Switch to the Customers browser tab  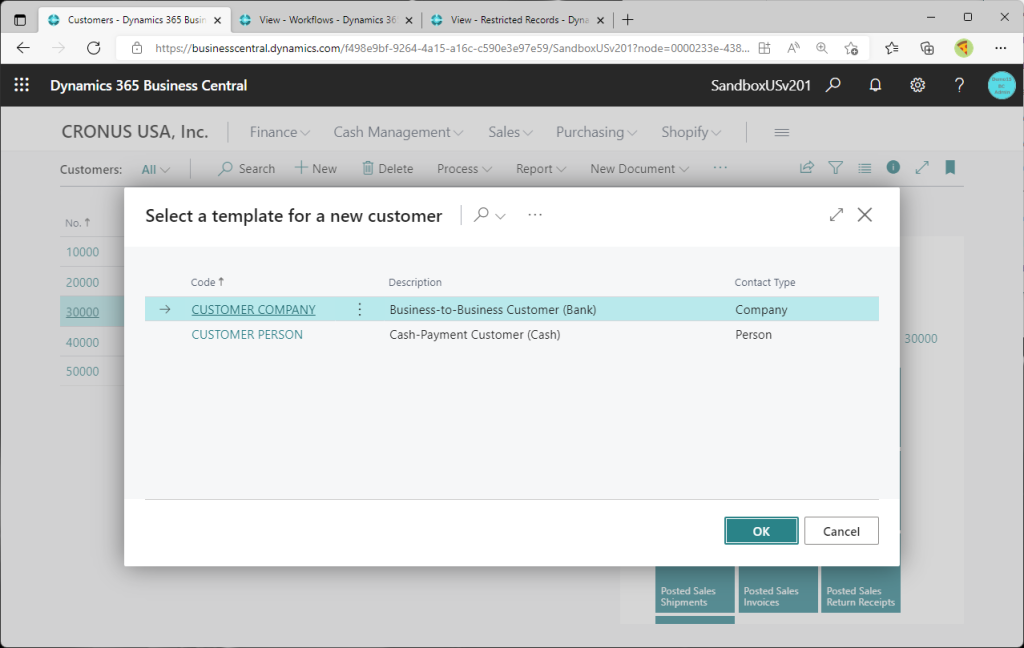(136, 20)
